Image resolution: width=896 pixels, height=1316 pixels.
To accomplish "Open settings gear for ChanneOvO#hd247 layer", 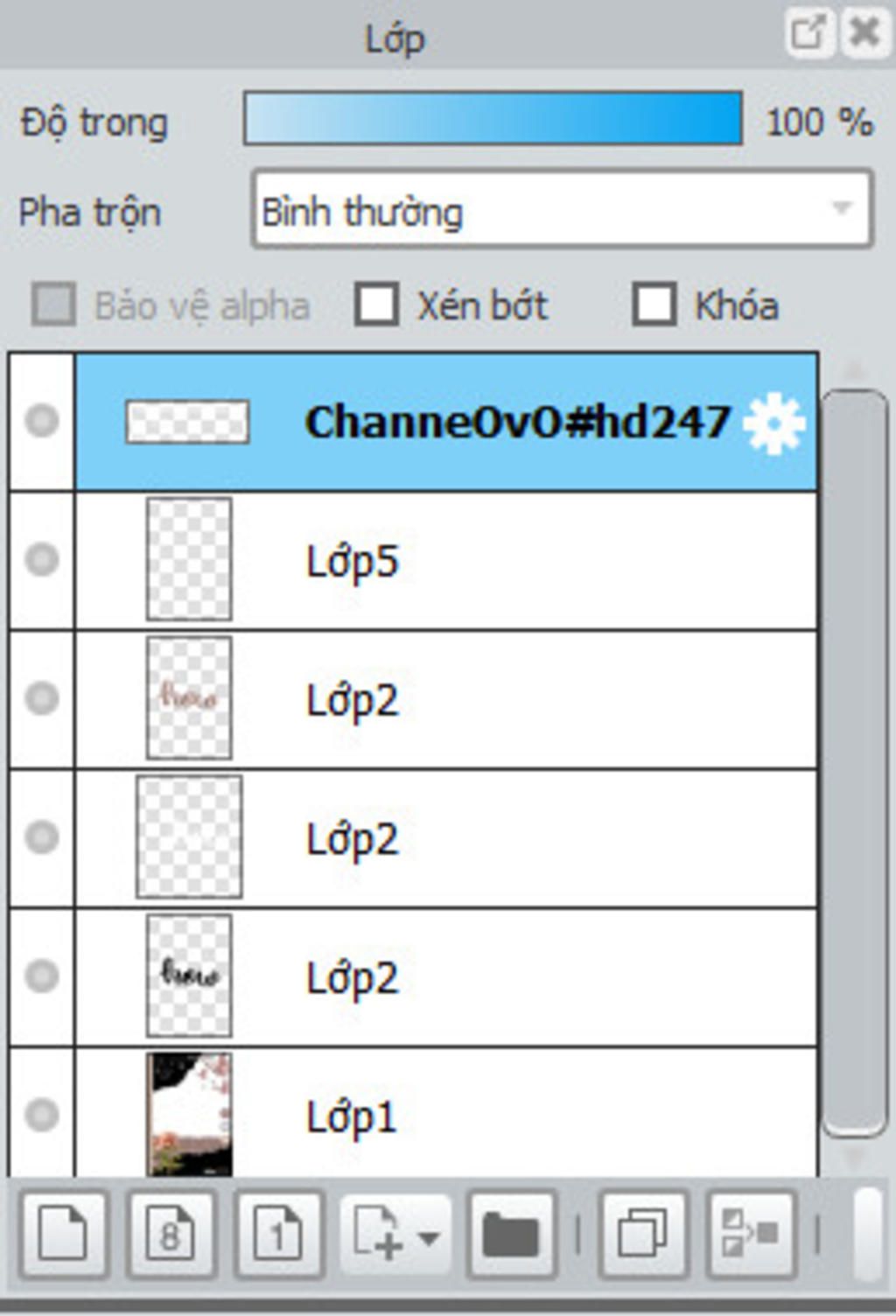I will point(773,423).
